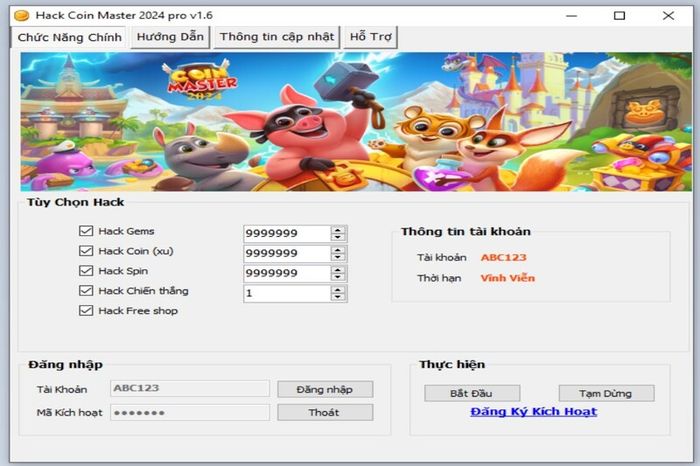Viewport: 700px width, 466px height.
Task: Click the Thời hạn label
Action: tap(439, 278)
